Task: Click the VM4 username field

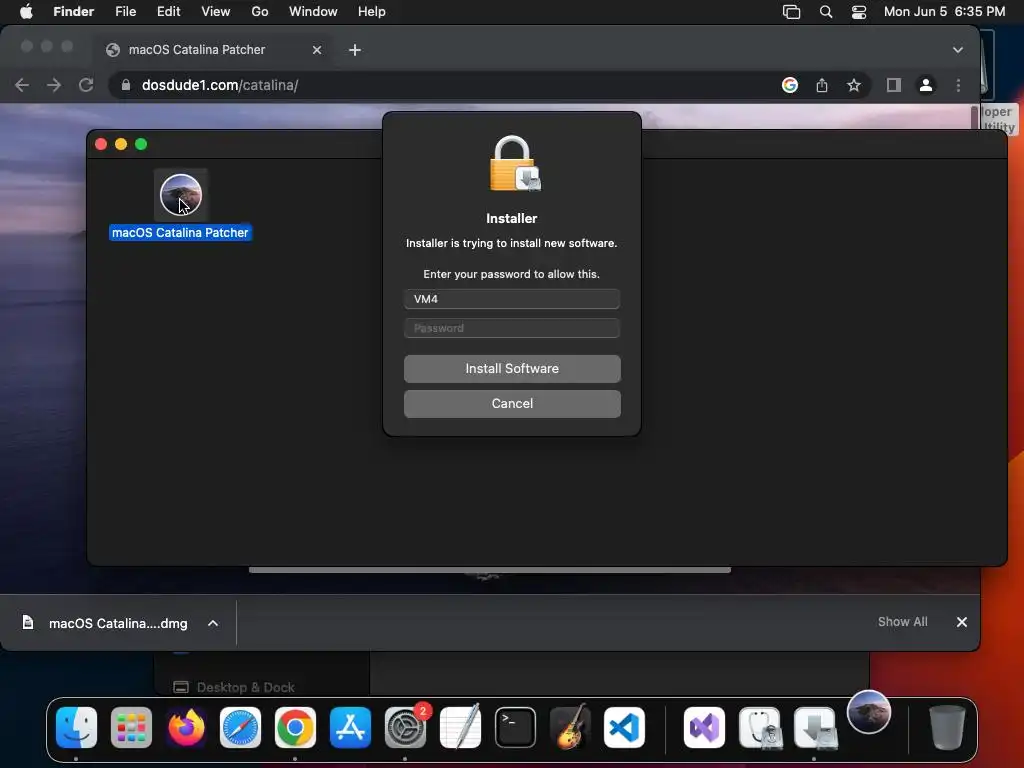Action: point(512,298)
